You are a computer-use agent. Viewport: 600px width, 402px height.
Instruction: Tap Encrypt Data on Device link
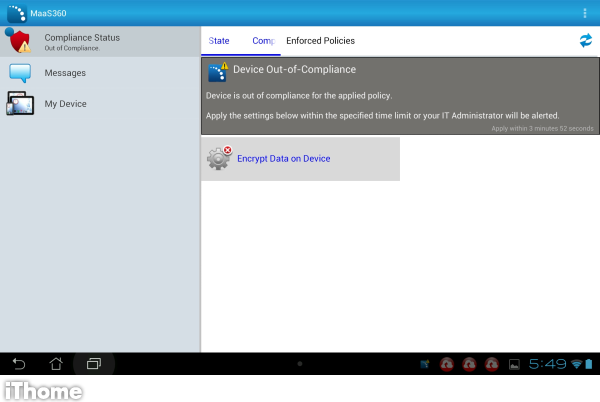click(x=283, y=159)
